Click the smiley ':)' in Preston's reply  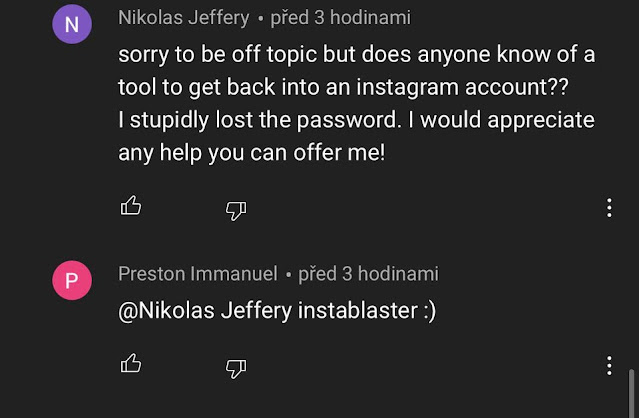click(429, 311)
